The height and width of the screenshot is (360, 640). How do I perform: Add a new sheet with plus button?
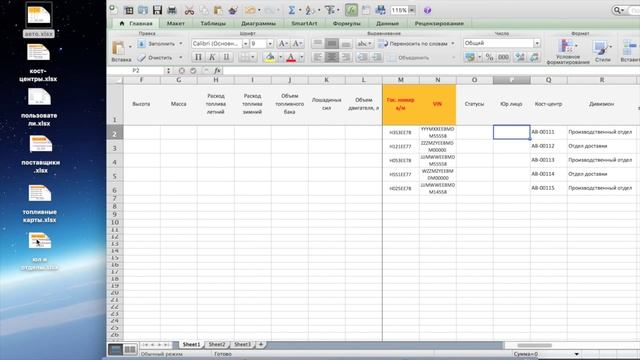[261, 344]
